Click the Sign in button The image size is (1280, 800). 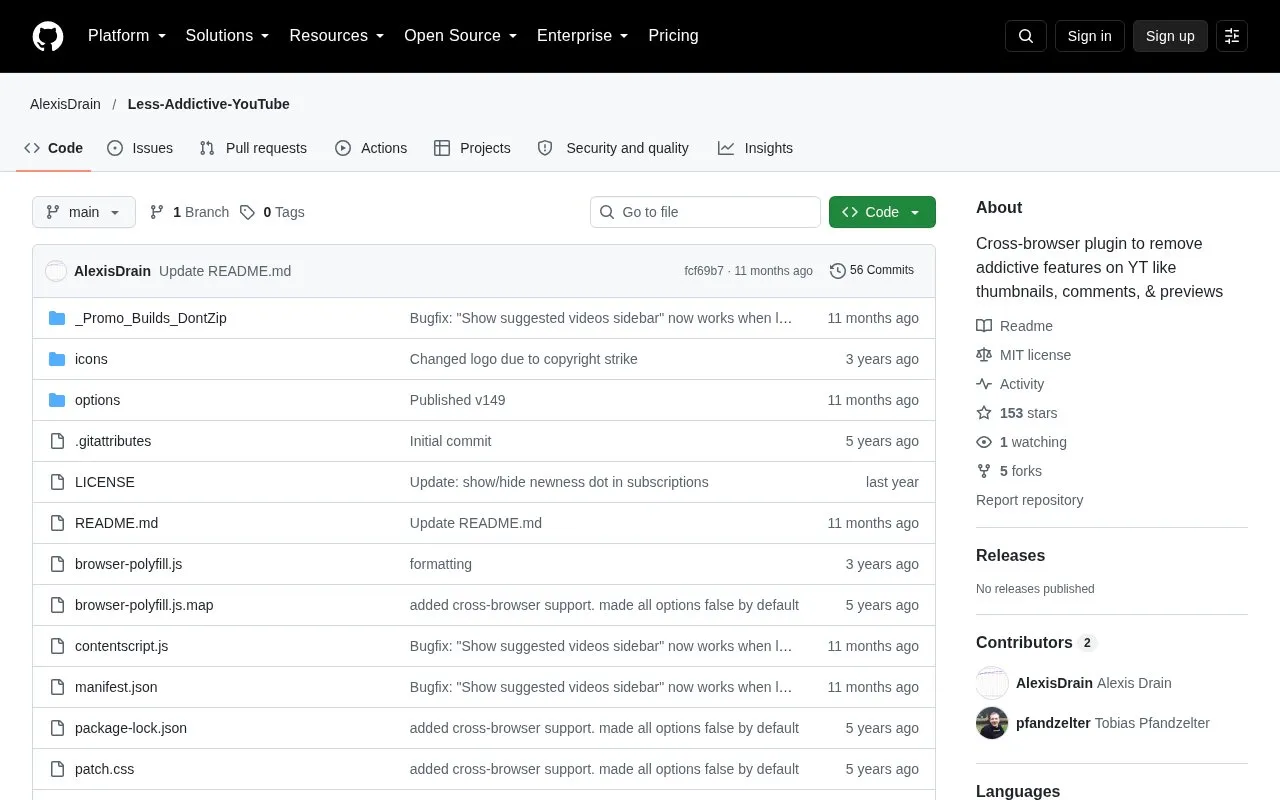pos(1090,36)
